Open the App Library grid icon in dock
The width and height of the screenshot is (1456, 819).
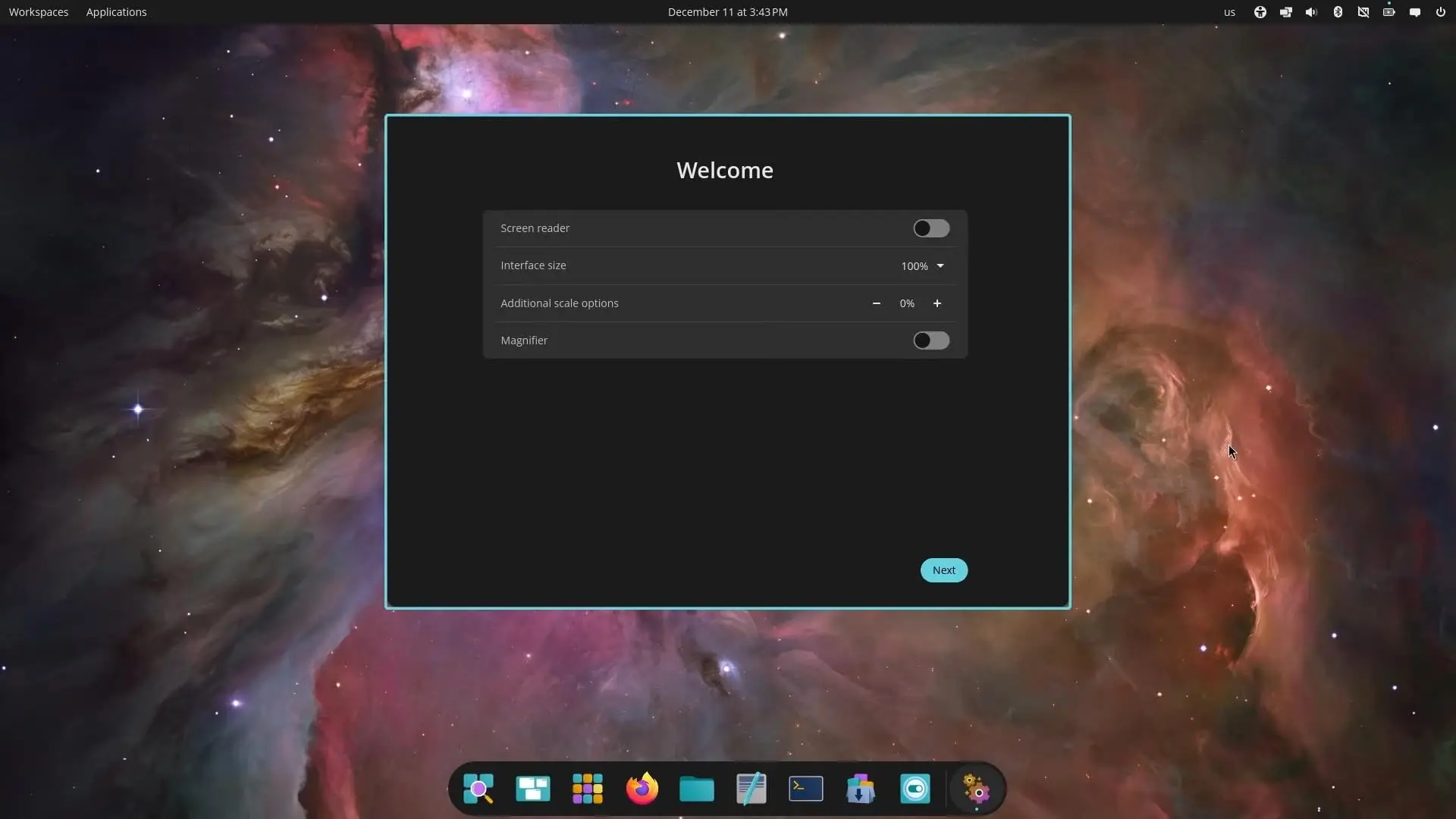click(x=588, y=789)
